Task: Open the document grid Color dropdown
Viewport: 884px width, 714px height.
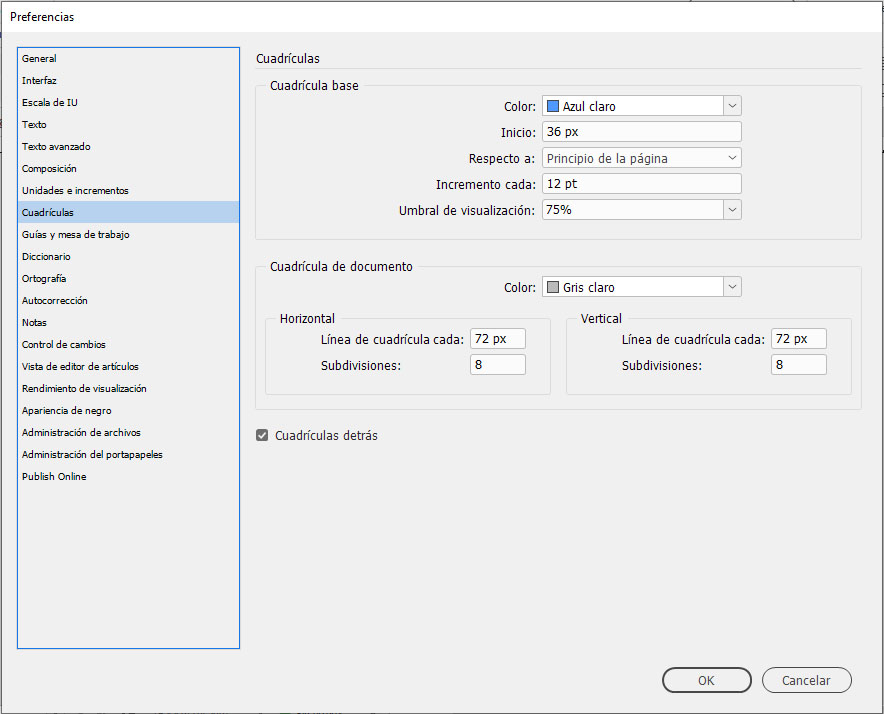Action: tap(731, 286)
